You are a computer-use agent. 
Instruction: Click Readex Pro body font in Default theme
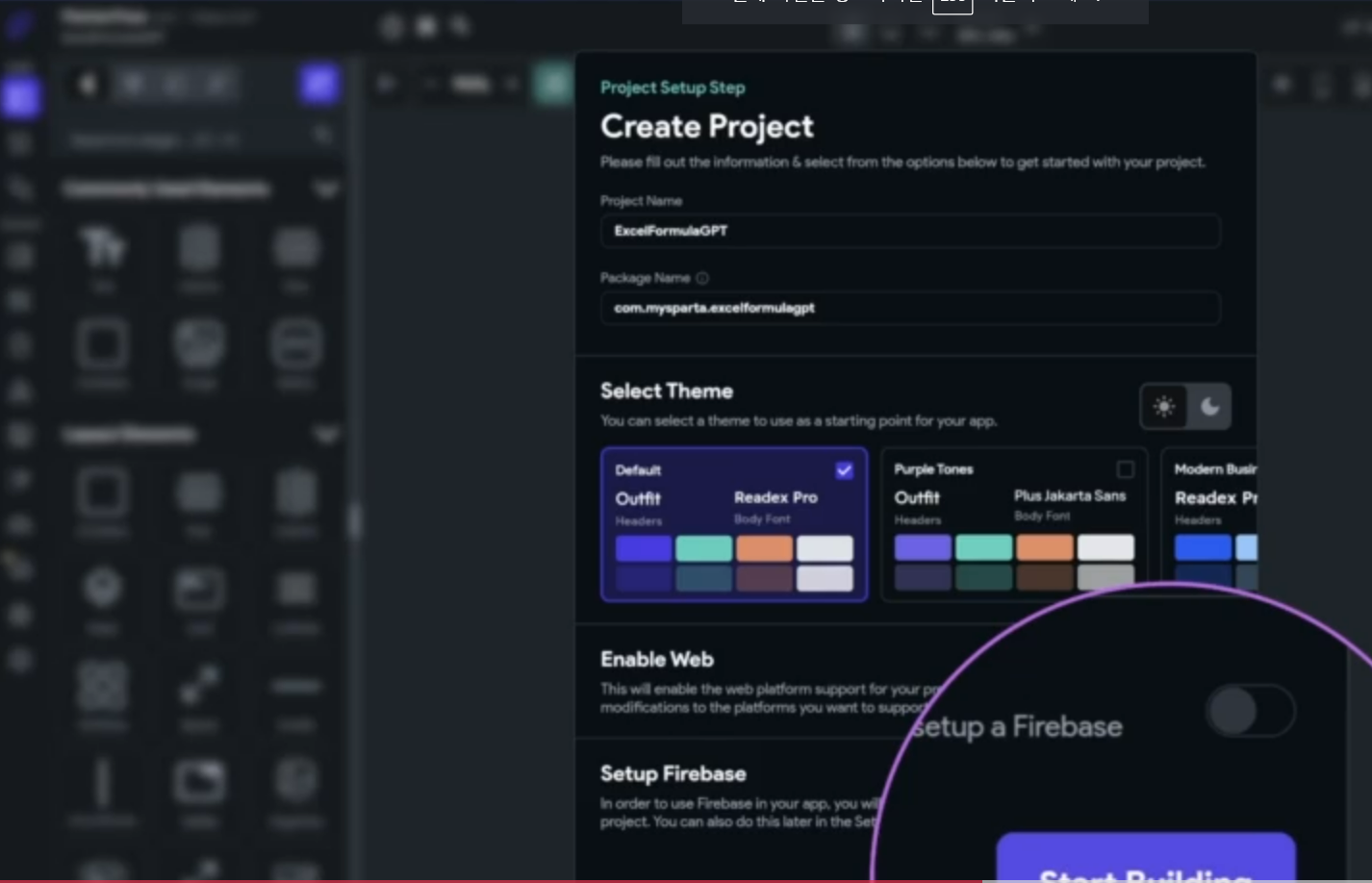point(775,497)
